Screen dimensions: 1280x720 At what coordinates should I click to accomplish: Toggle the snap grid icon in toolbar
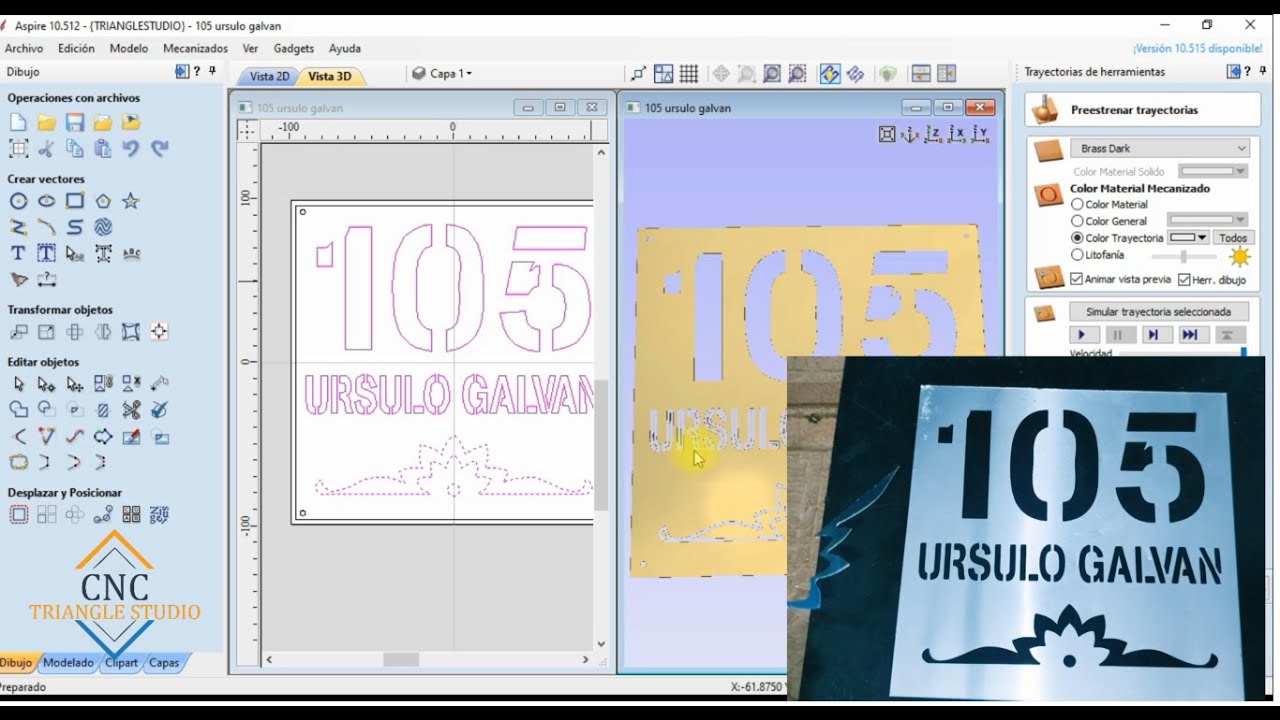point(688,73)
